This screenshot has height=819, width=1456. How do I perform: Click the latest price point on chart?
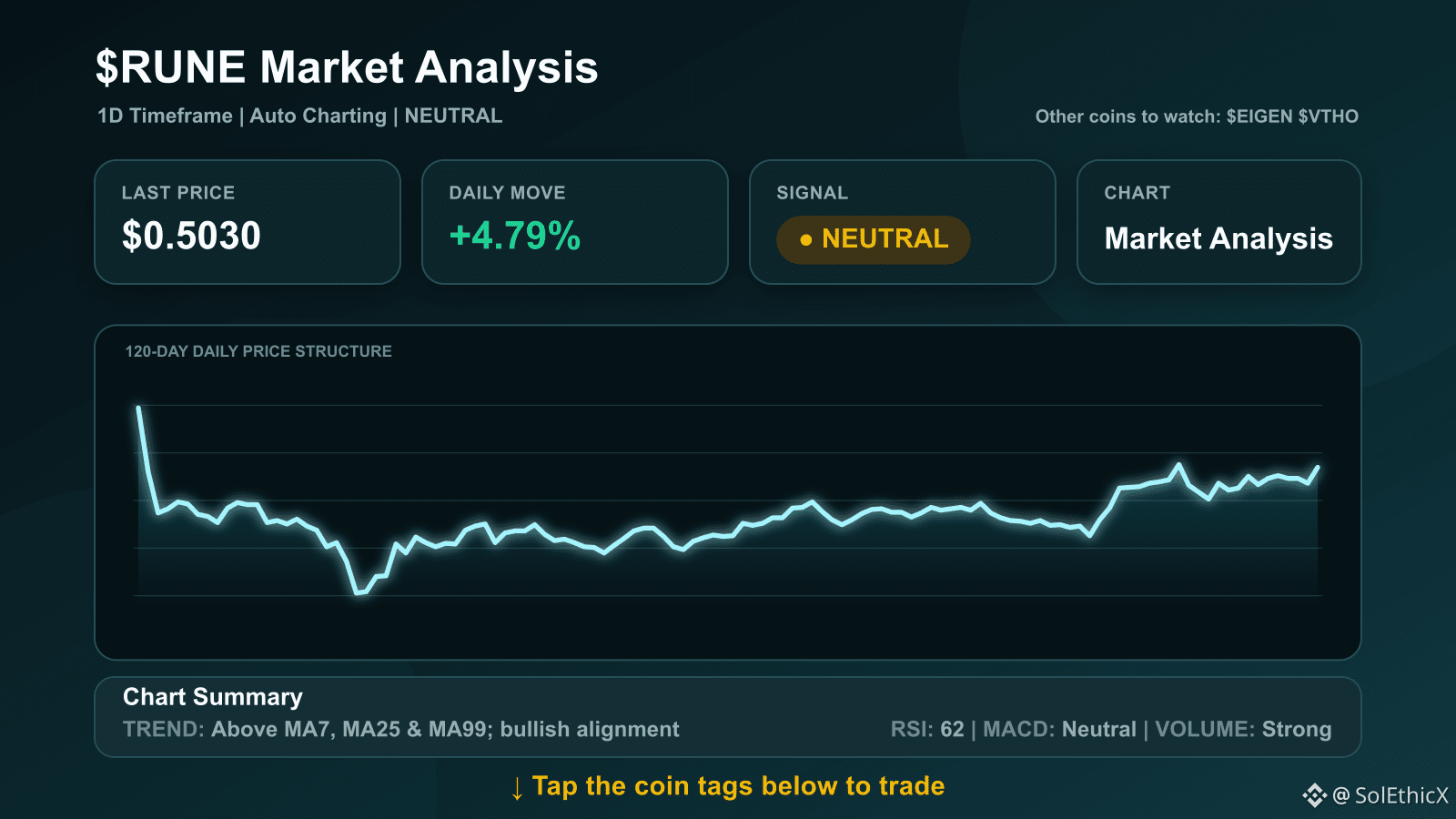1318,468
